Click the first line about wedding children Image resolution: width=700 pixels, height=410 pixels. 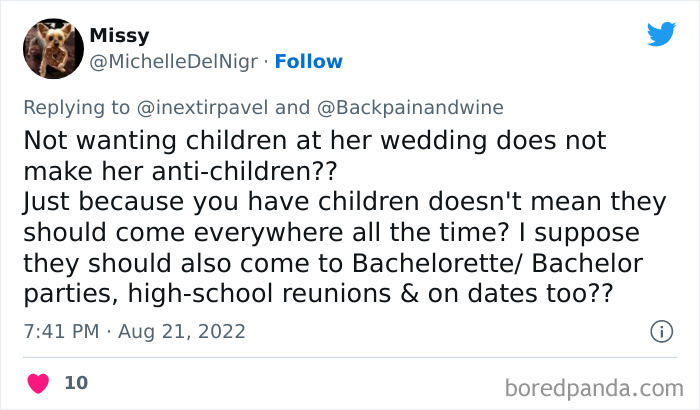pyautogui.click(x=314, y=140)
